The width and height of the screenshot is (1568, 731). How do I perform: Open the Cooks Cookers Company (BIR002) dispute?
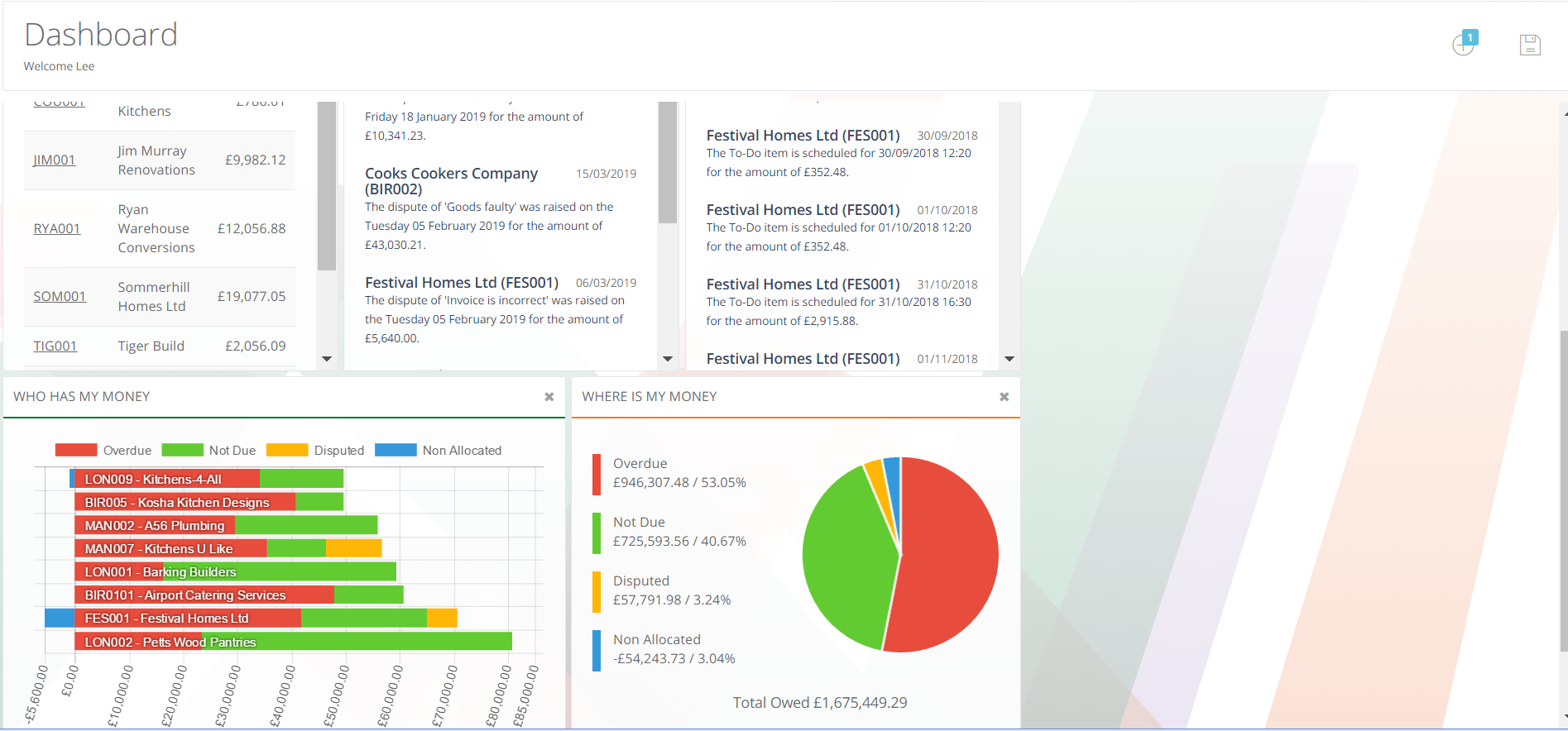[452, 181]
